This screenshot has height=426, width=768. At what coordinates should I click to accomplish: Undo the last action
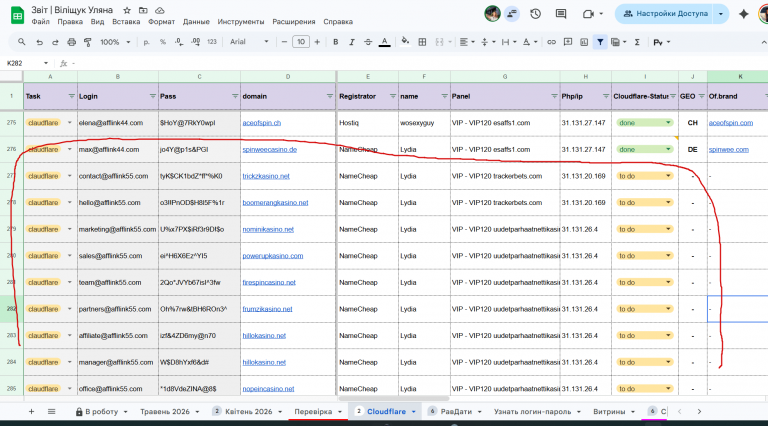click(39, 42)
